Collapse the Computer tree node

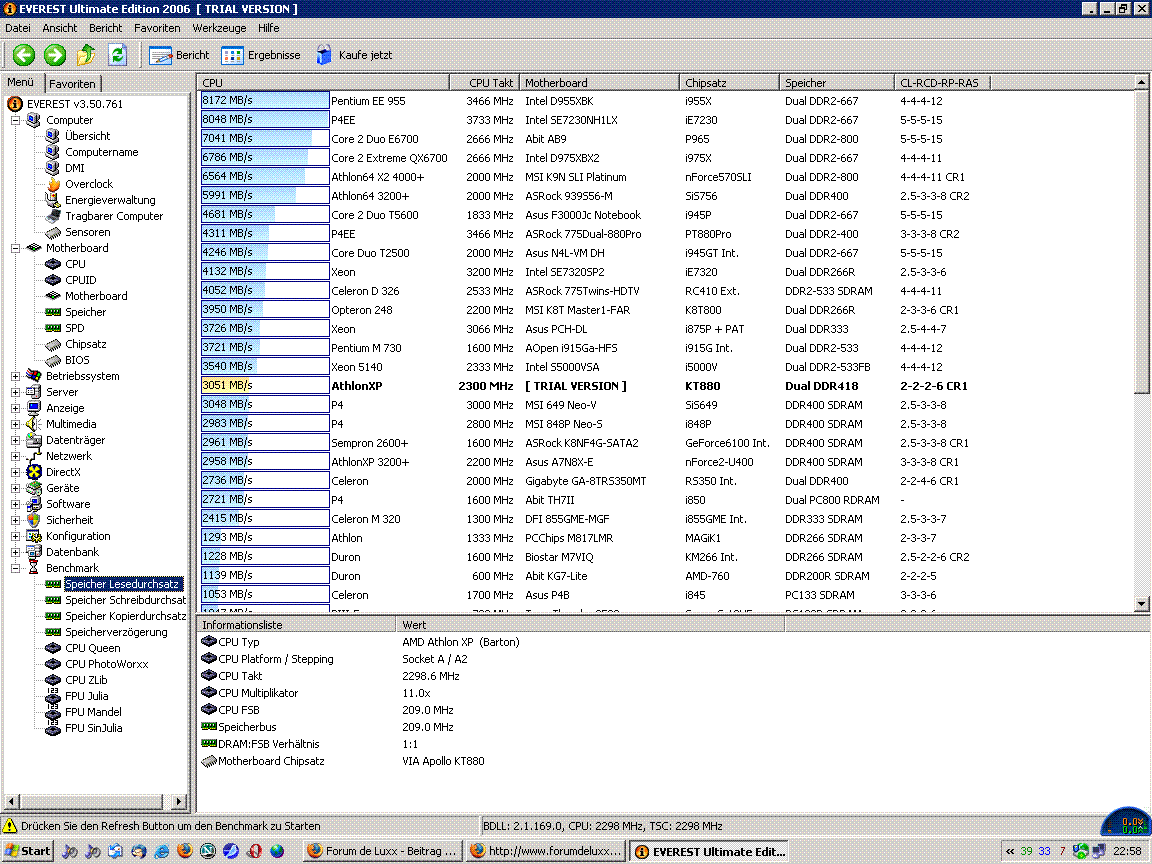click(x=15, y=120)
